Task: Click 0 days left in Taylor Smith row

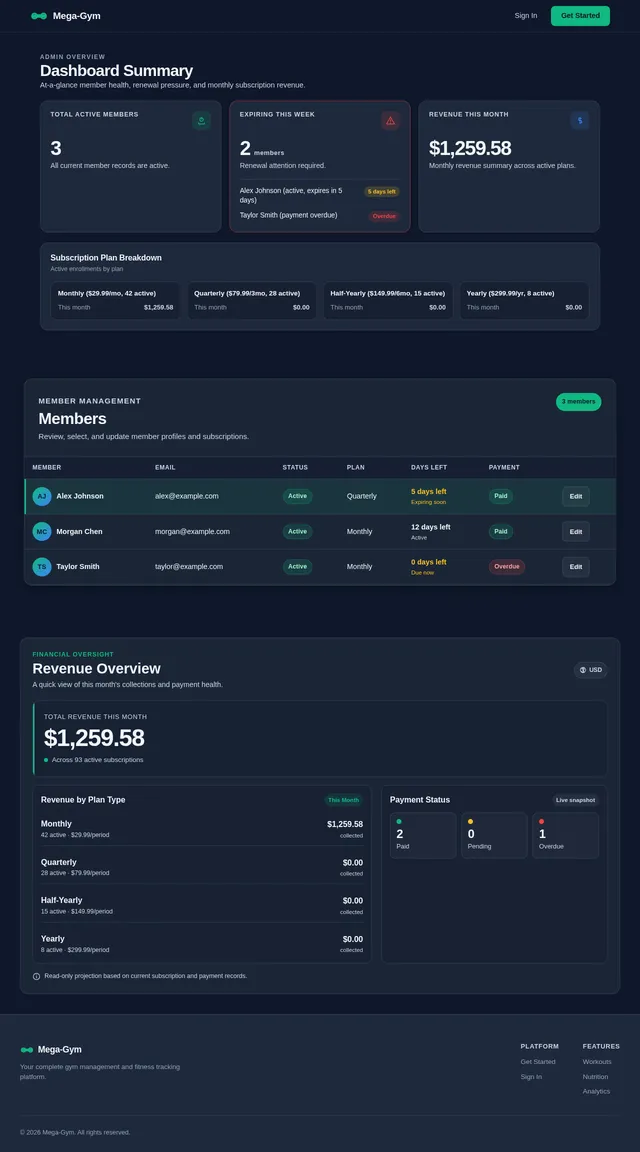Action: click(429, 562)
